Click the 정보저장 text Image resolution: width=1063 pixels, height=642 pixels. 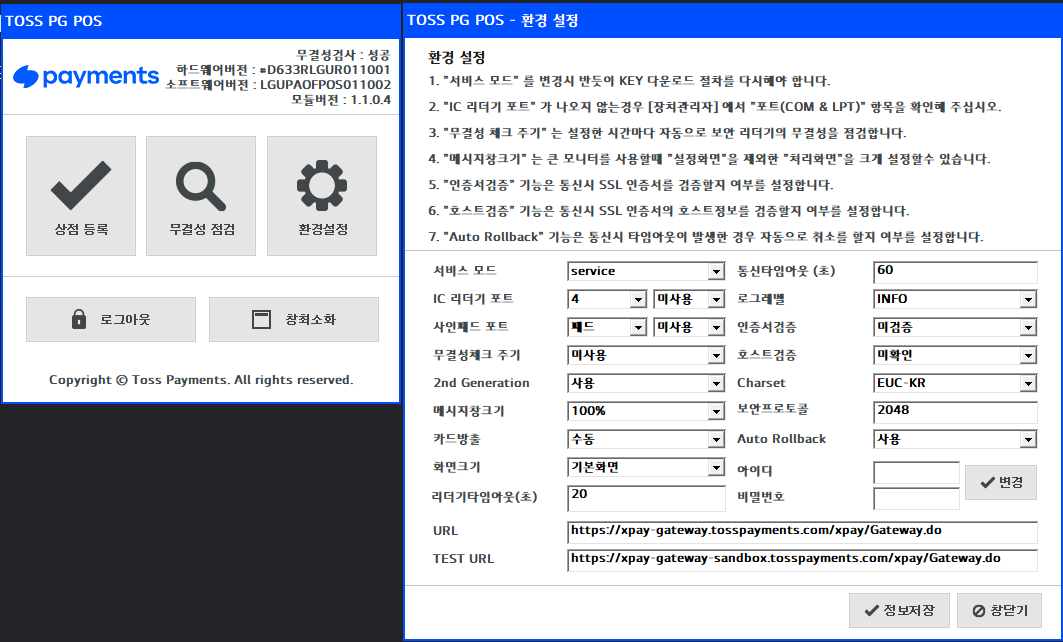[x=909, y=611]
